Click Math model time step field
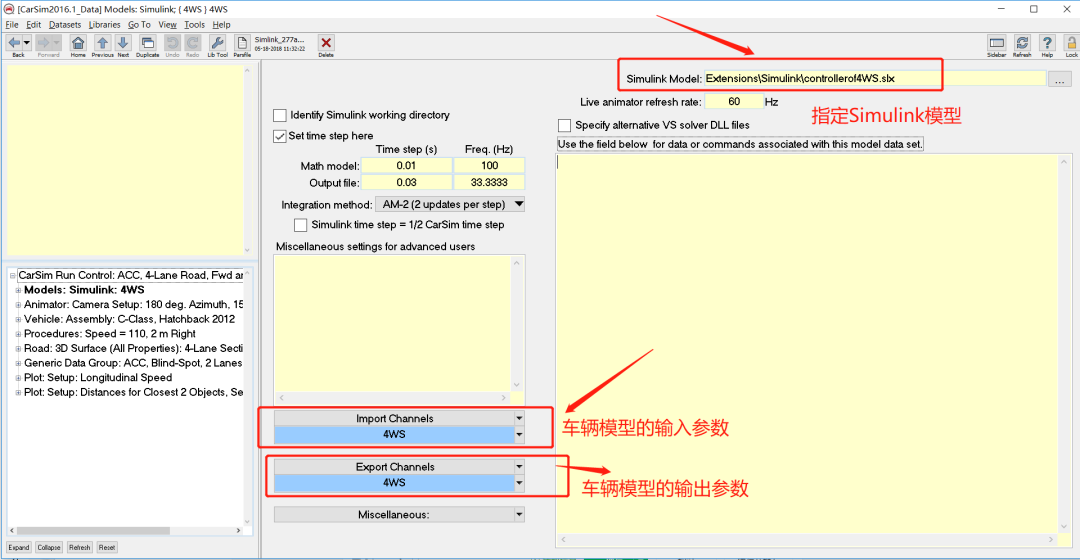Screen dimensions: 1080x560 (406, 165)
